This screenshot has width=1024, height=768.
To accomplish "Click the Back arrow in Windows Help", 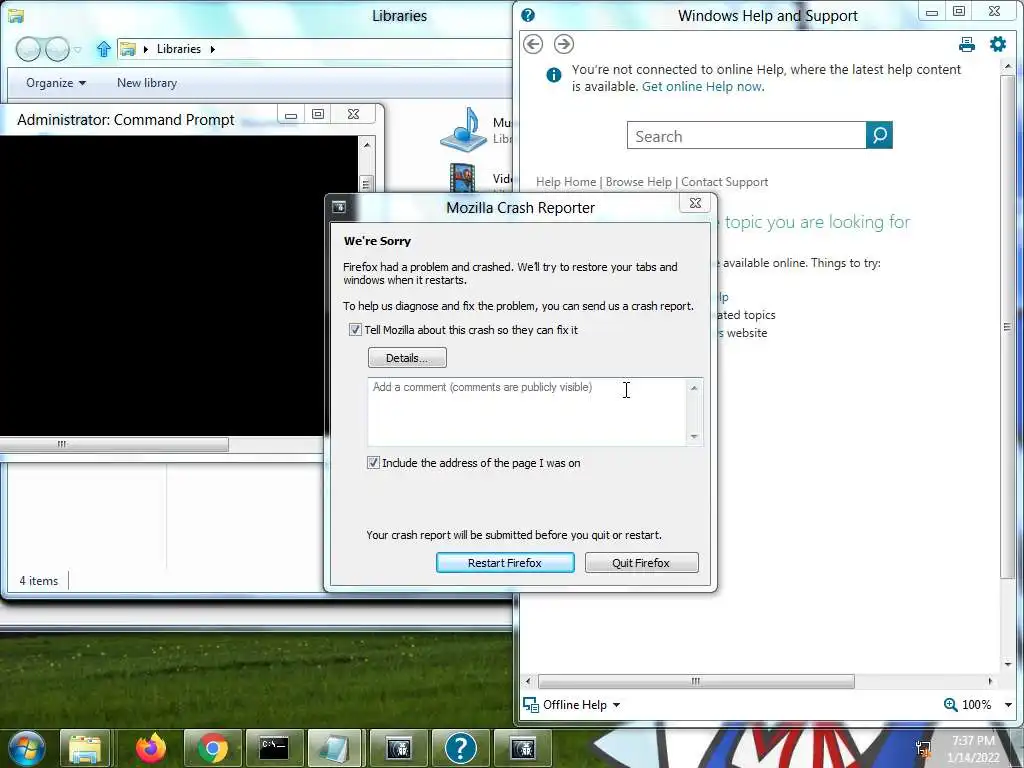I will tap(533, 44).
